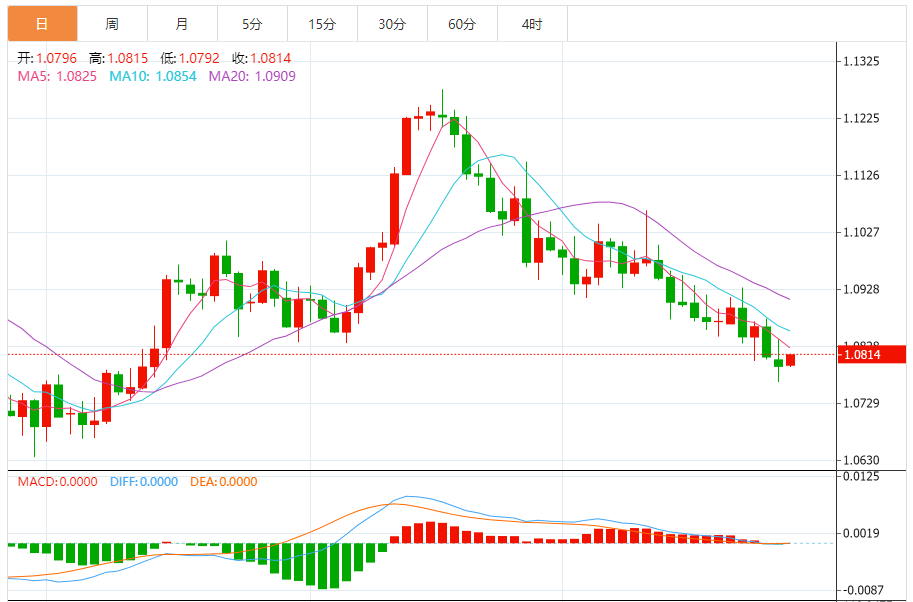Click the 1.1126 price axis label
This screenshot has height=602, width=913.
[x=861, y=176]
